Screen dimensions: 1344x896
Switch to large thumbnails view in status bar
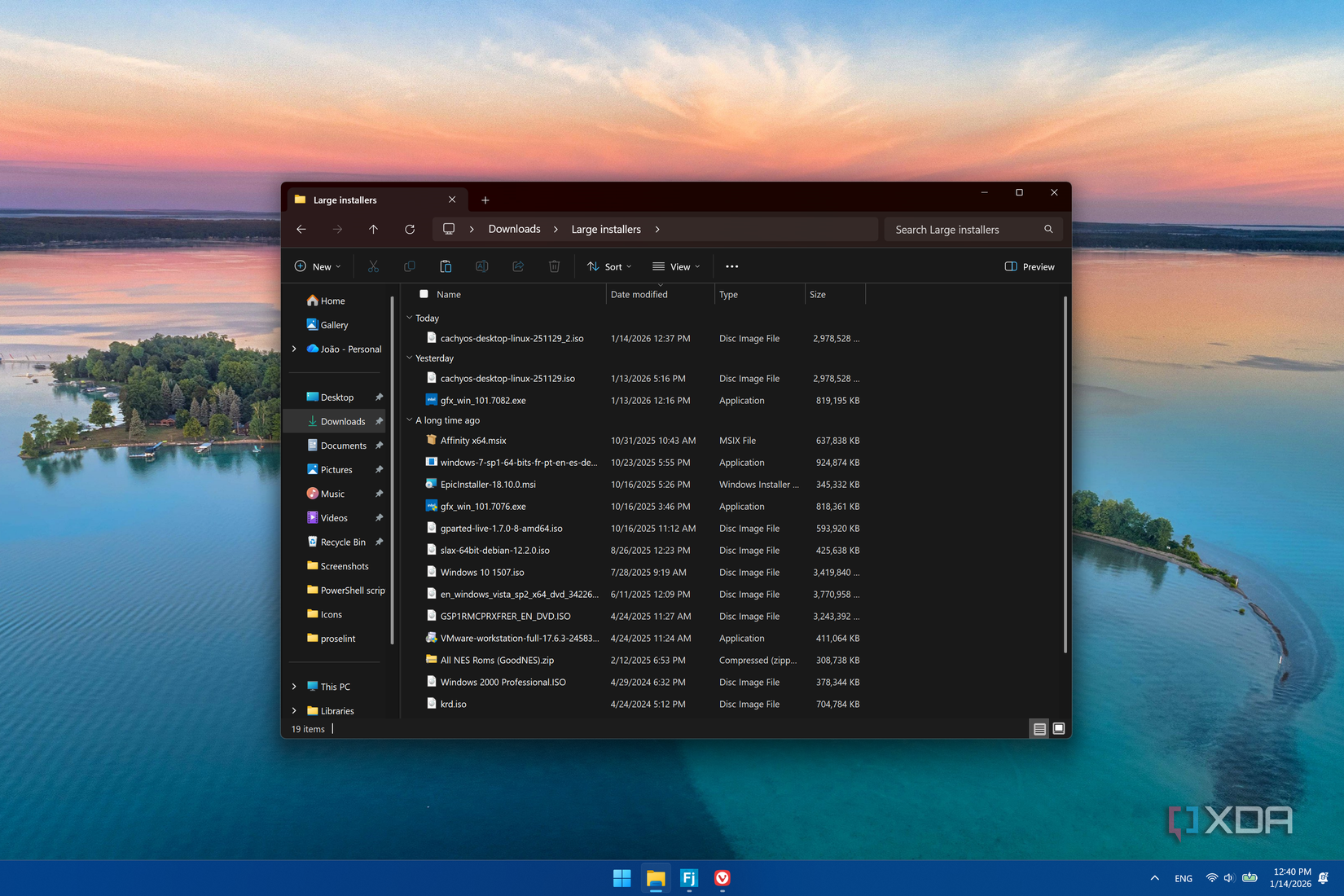pyautogui.click(x=1058, y=728)
